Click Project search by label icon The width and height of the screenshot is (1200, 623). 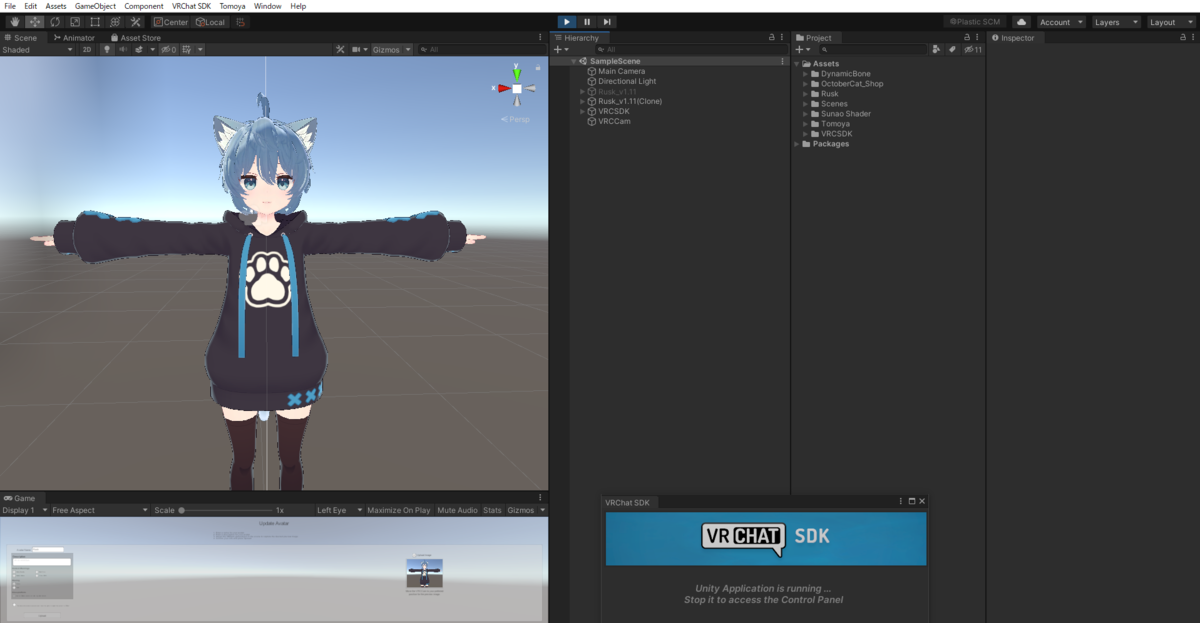point(952,49)
